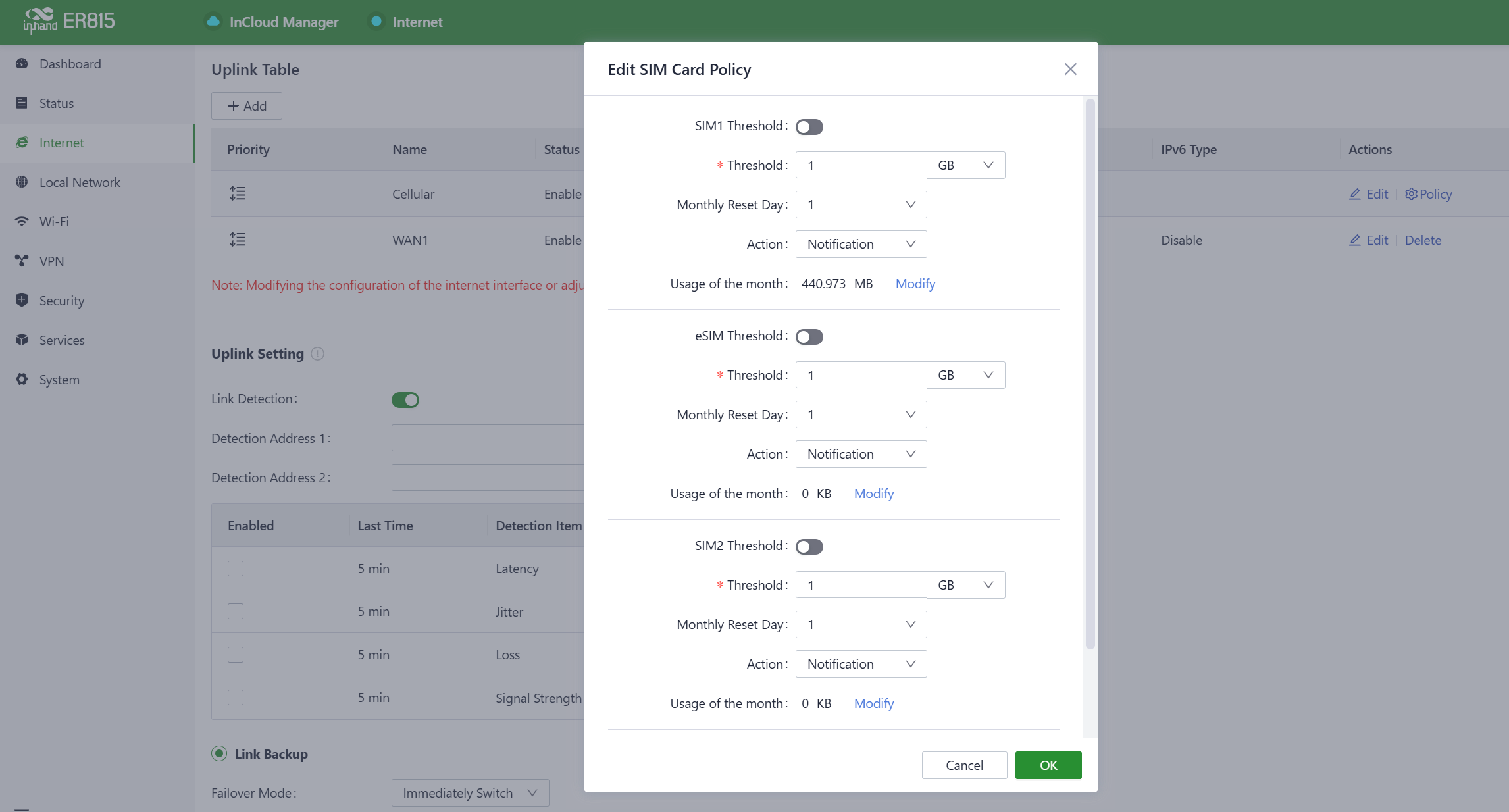The image size is (1509, 812).
Task: Click the dialog's vertical scrollbar
Action: (1090, 374)
